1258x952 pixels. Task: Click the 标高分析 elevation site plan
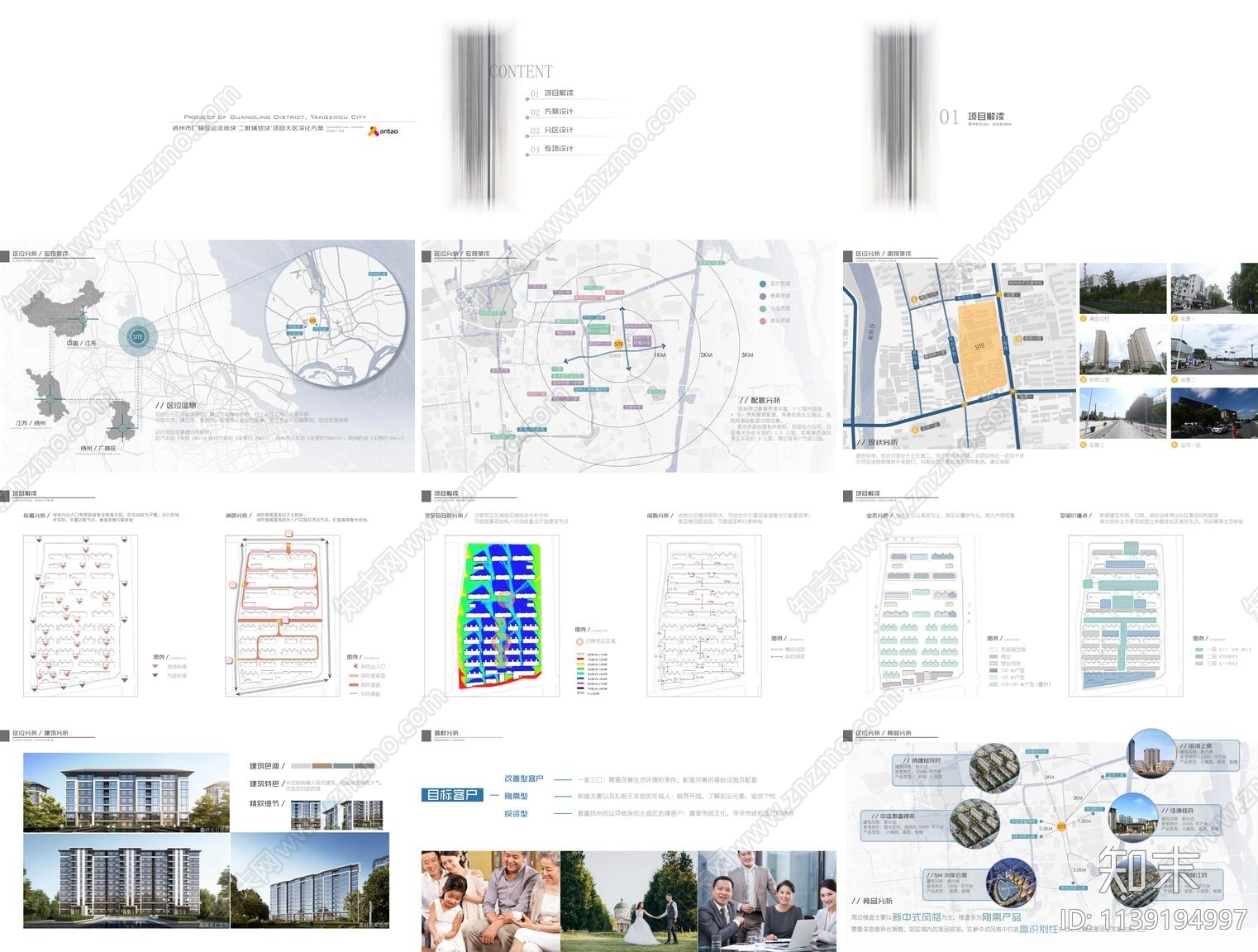80,616
